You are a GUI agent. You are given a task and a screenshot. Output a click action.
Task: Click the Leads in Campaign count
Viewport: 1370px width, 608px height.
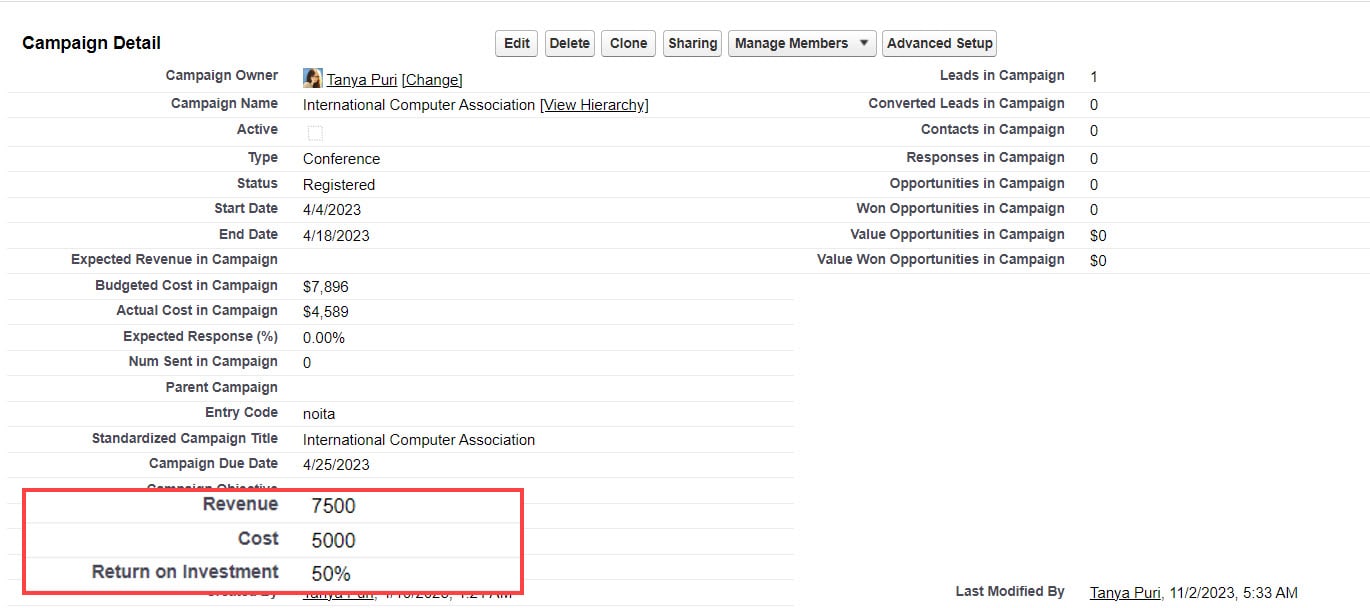point(1093,76)
